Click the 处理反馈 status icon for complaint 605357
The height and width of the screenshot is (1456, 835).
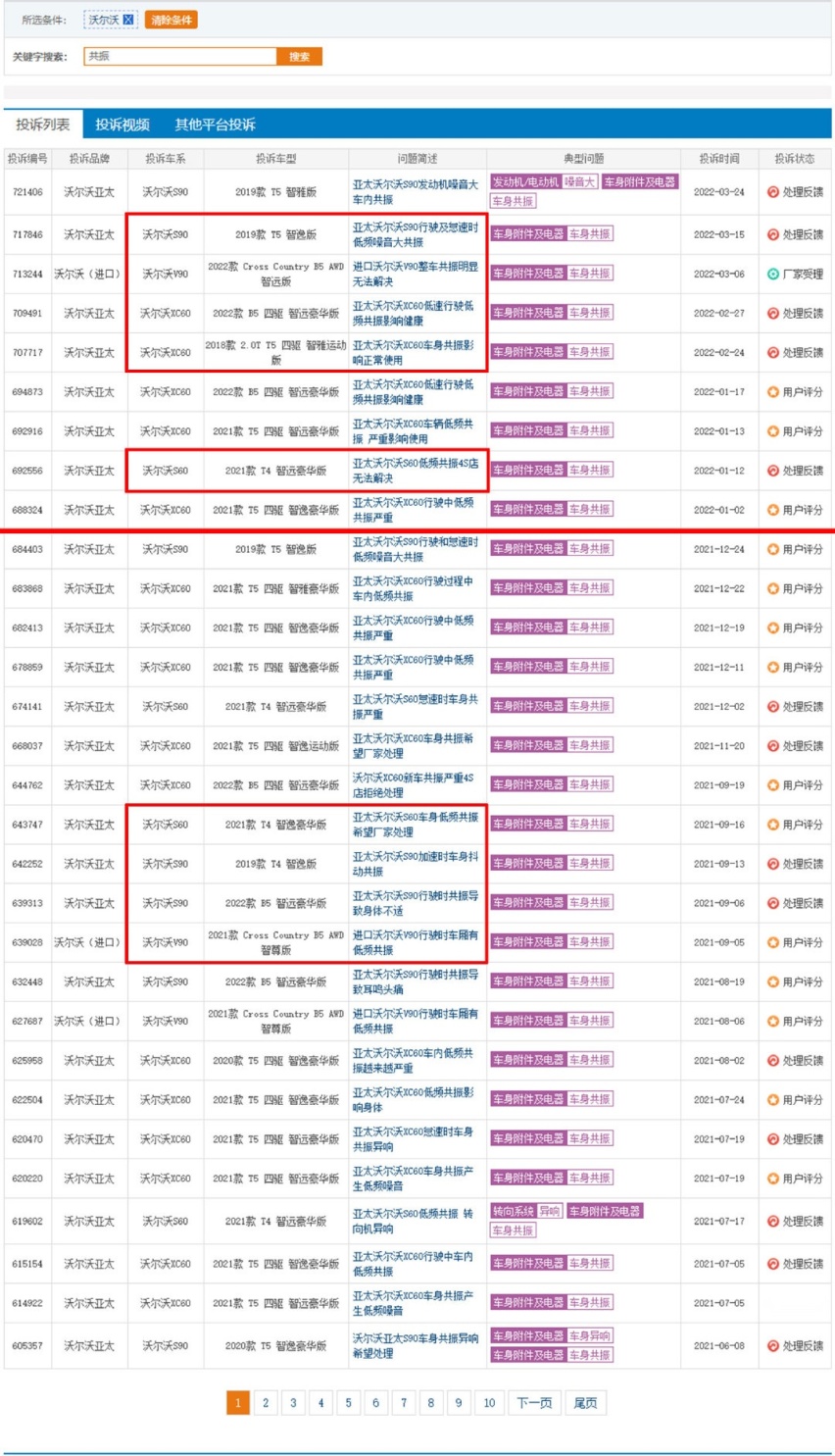click(x=773, y=1346)
